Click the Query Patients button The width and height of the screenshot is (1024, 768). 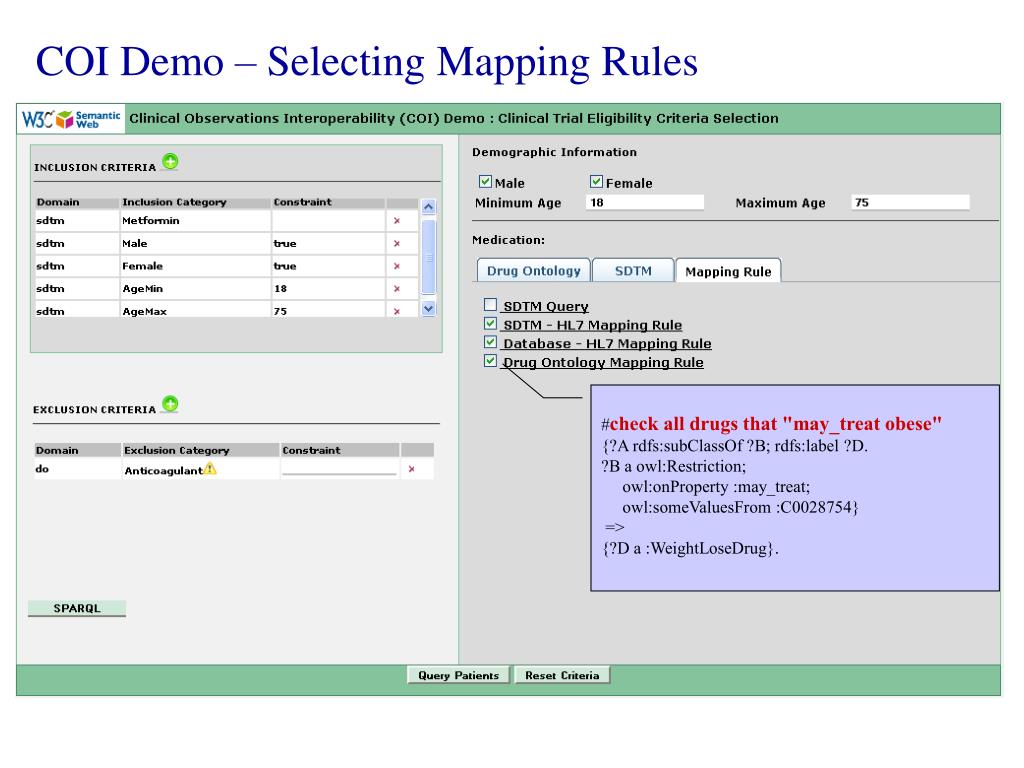coord(458,675)
